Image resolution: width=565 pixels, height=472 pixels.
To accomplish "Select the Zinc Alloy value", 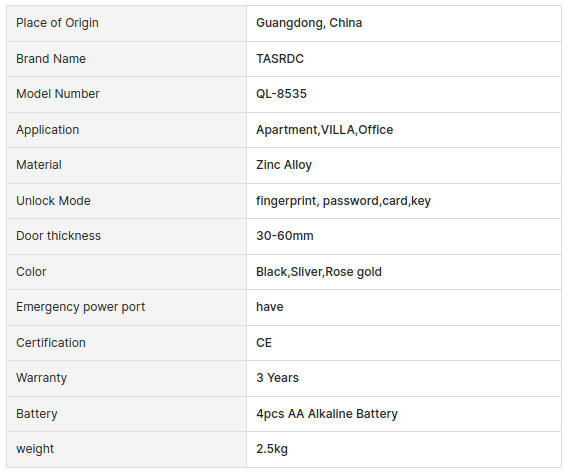I will 284,165.
